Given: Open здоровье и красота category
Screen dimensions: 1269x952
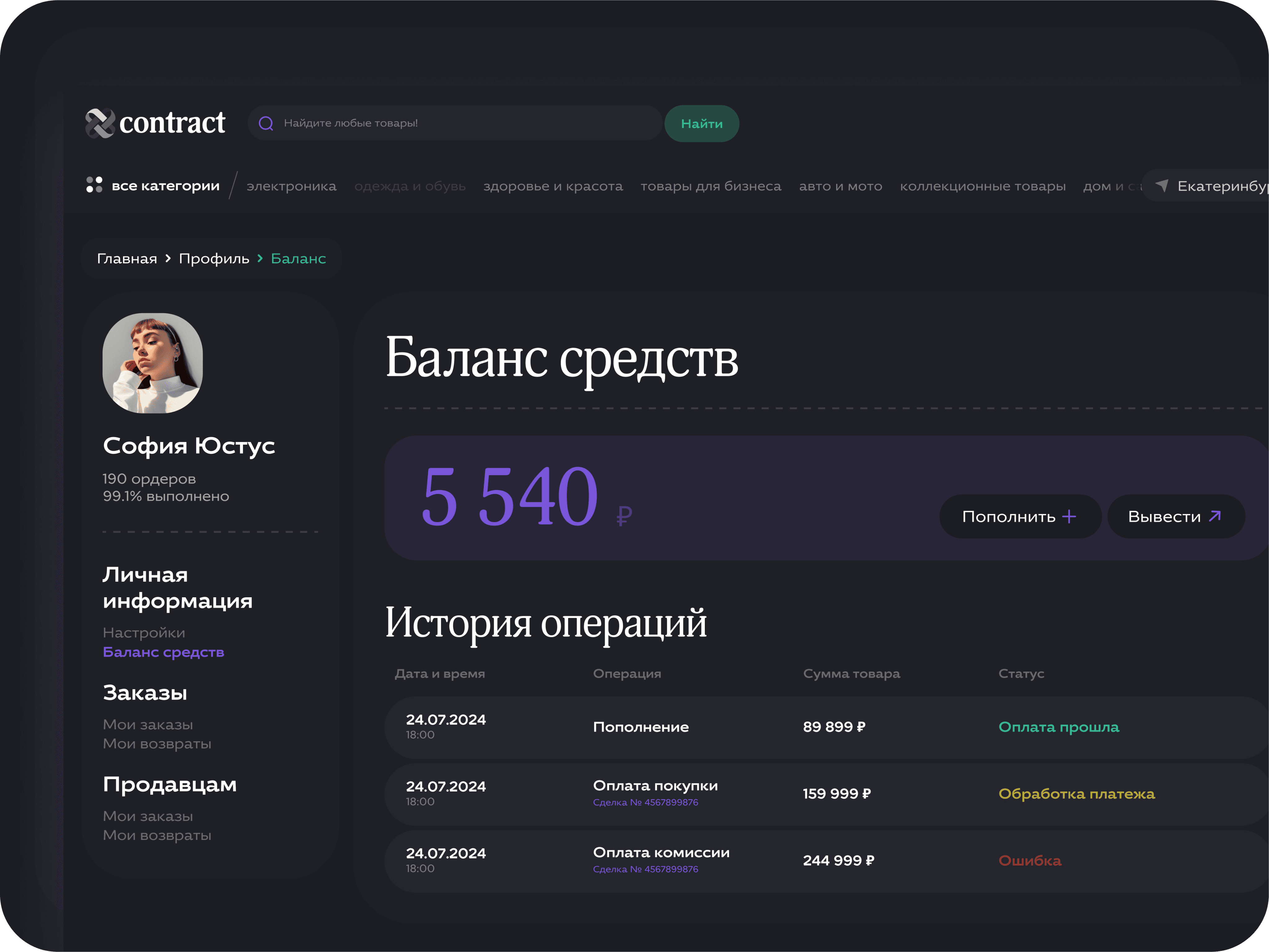Looking at the screenshot, I should pyautogui.click(x=552, y=186).
